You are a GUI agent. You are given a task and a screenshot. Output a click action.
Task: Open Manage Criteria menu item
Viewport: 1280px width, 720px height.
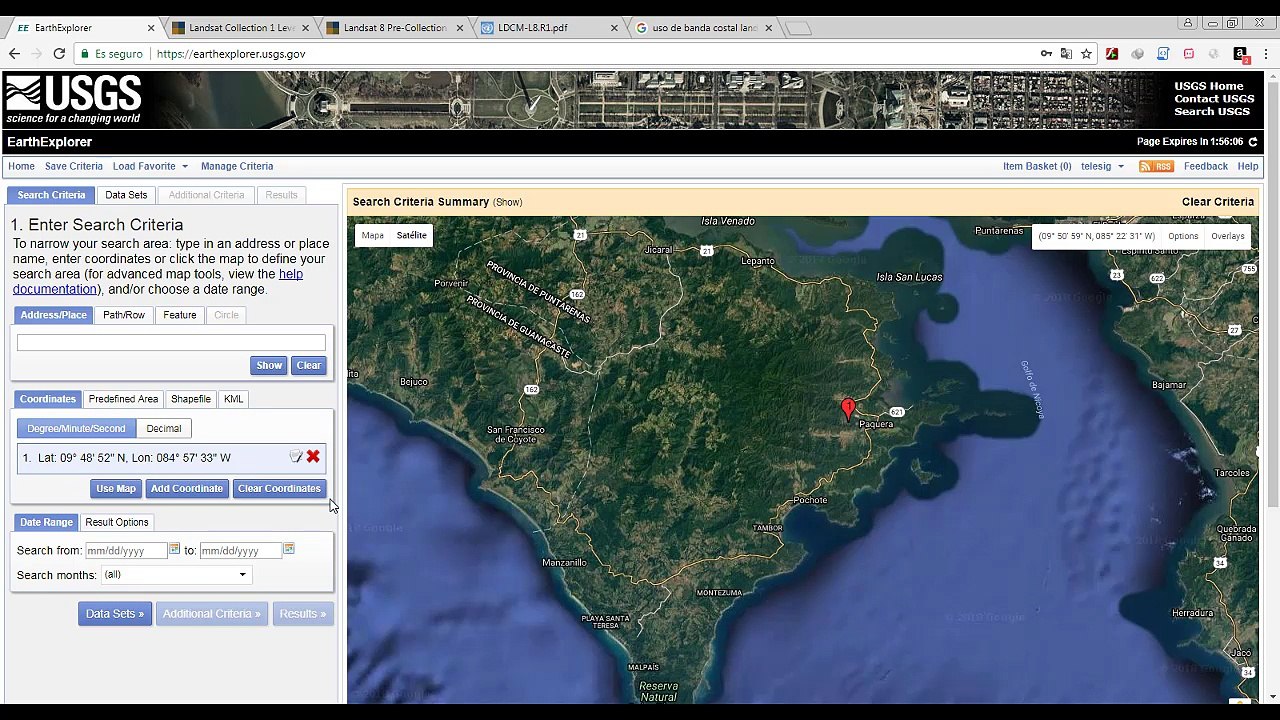tap(237, 166)
